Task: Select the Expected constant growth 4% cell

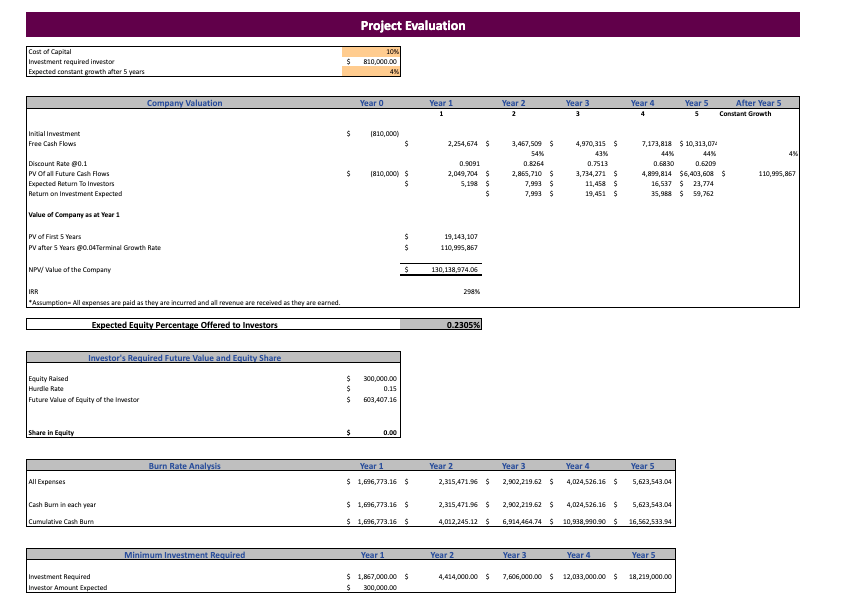Action: coord(369,70)
